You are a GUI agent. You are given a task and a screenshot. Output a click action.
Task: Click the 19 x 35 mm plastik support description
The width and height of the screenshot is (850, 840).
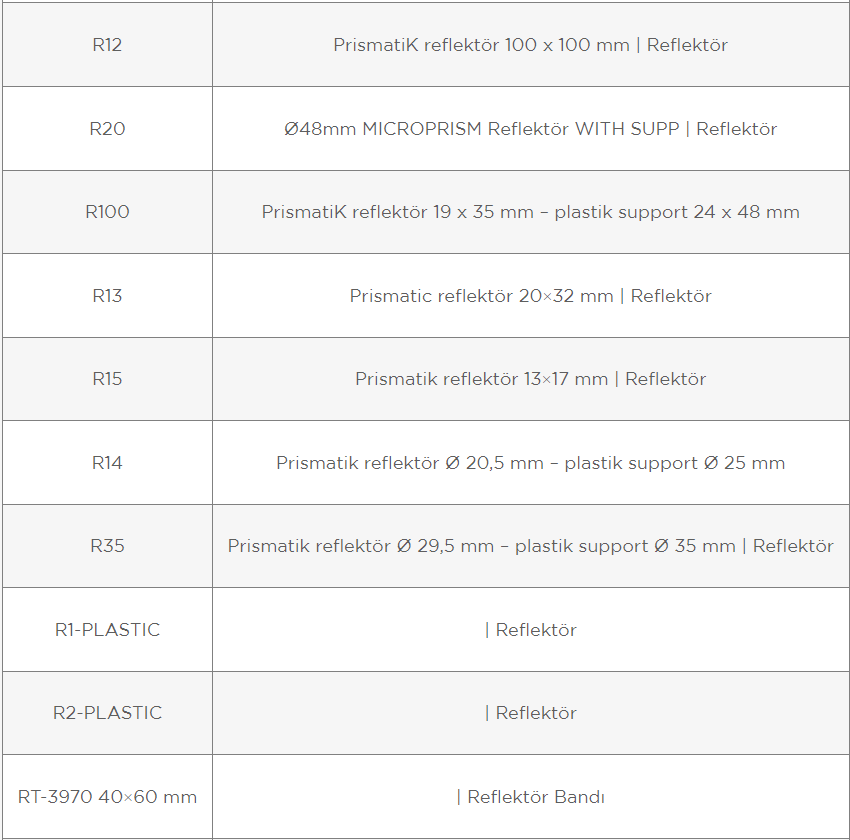click(x=530, y=212)
